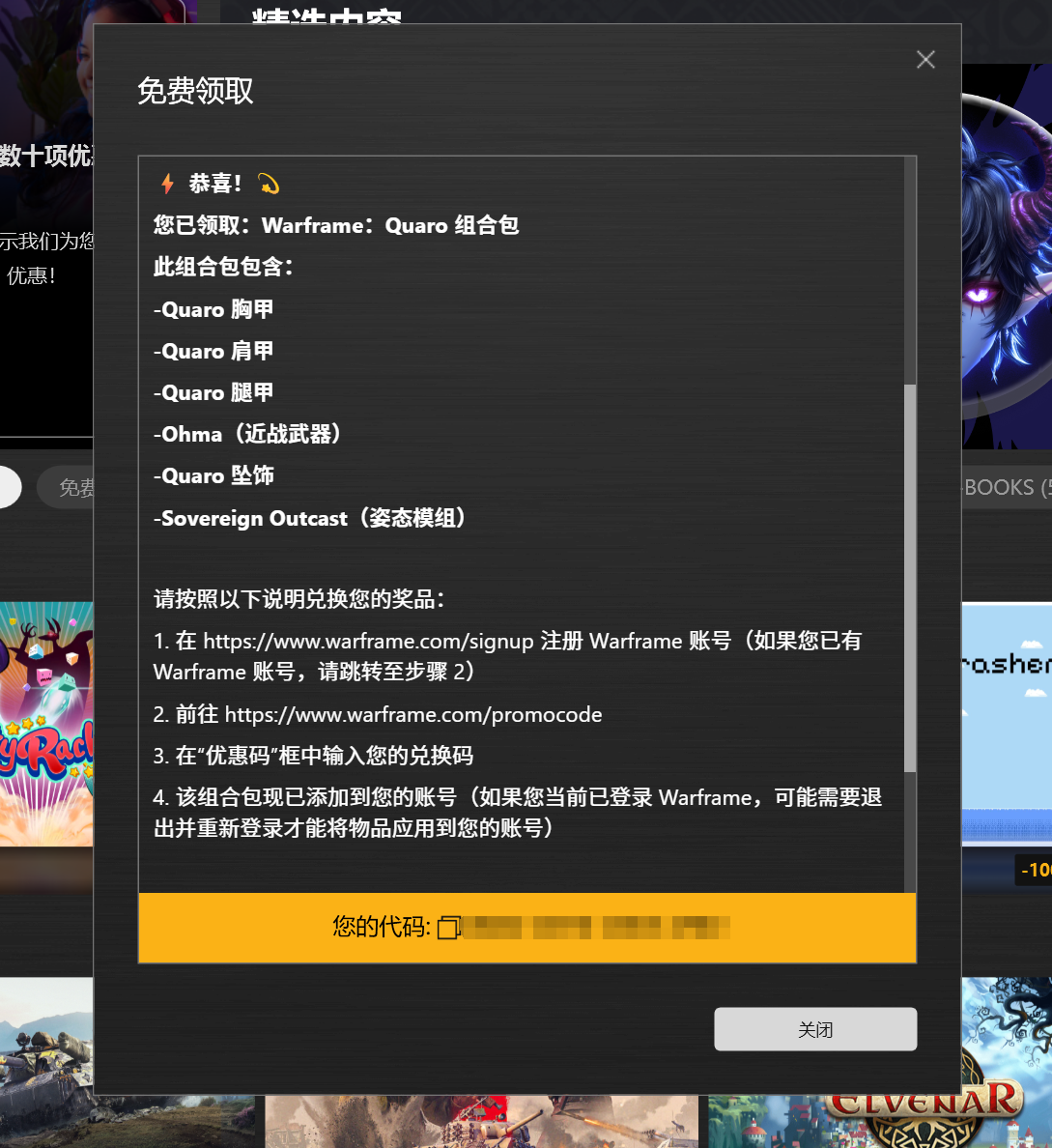
Task: Click the 此组合包包含 heading
Action: pos(223,267)
